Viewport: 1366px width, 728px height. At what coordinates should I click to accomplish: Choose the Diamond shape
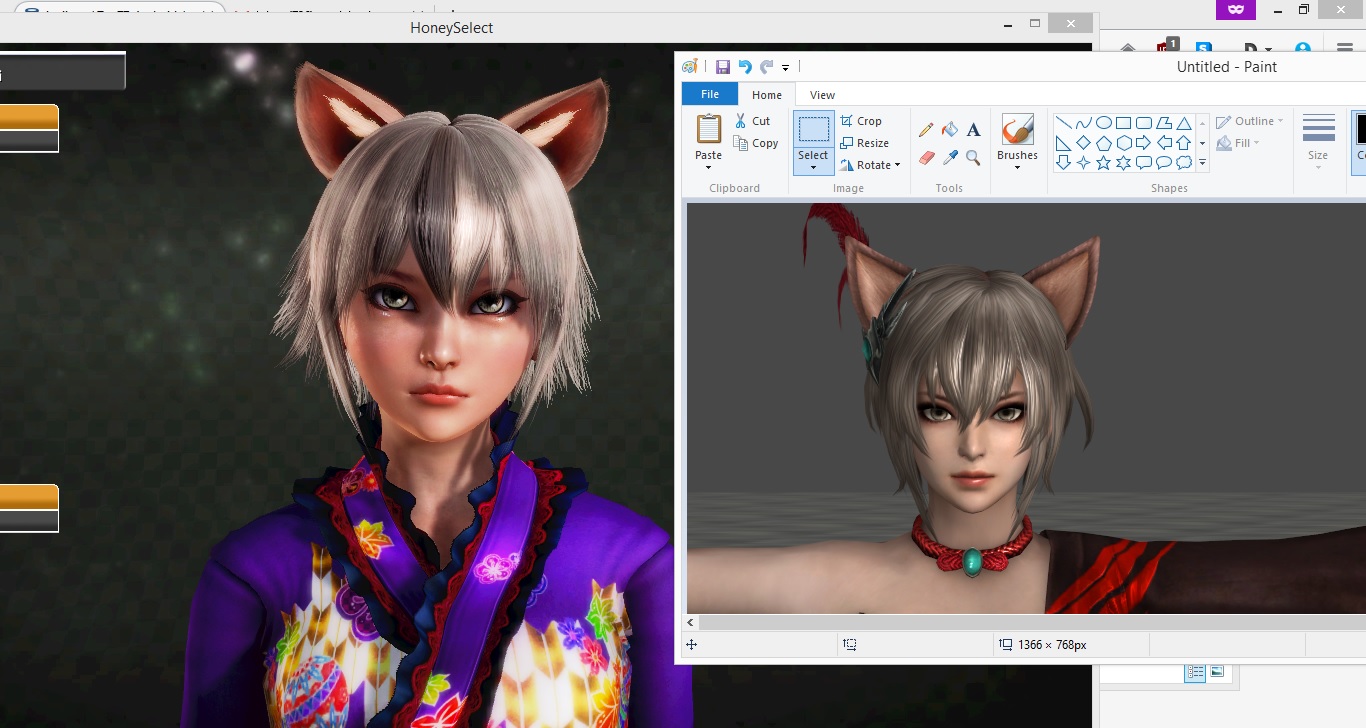coord(1084,143)
